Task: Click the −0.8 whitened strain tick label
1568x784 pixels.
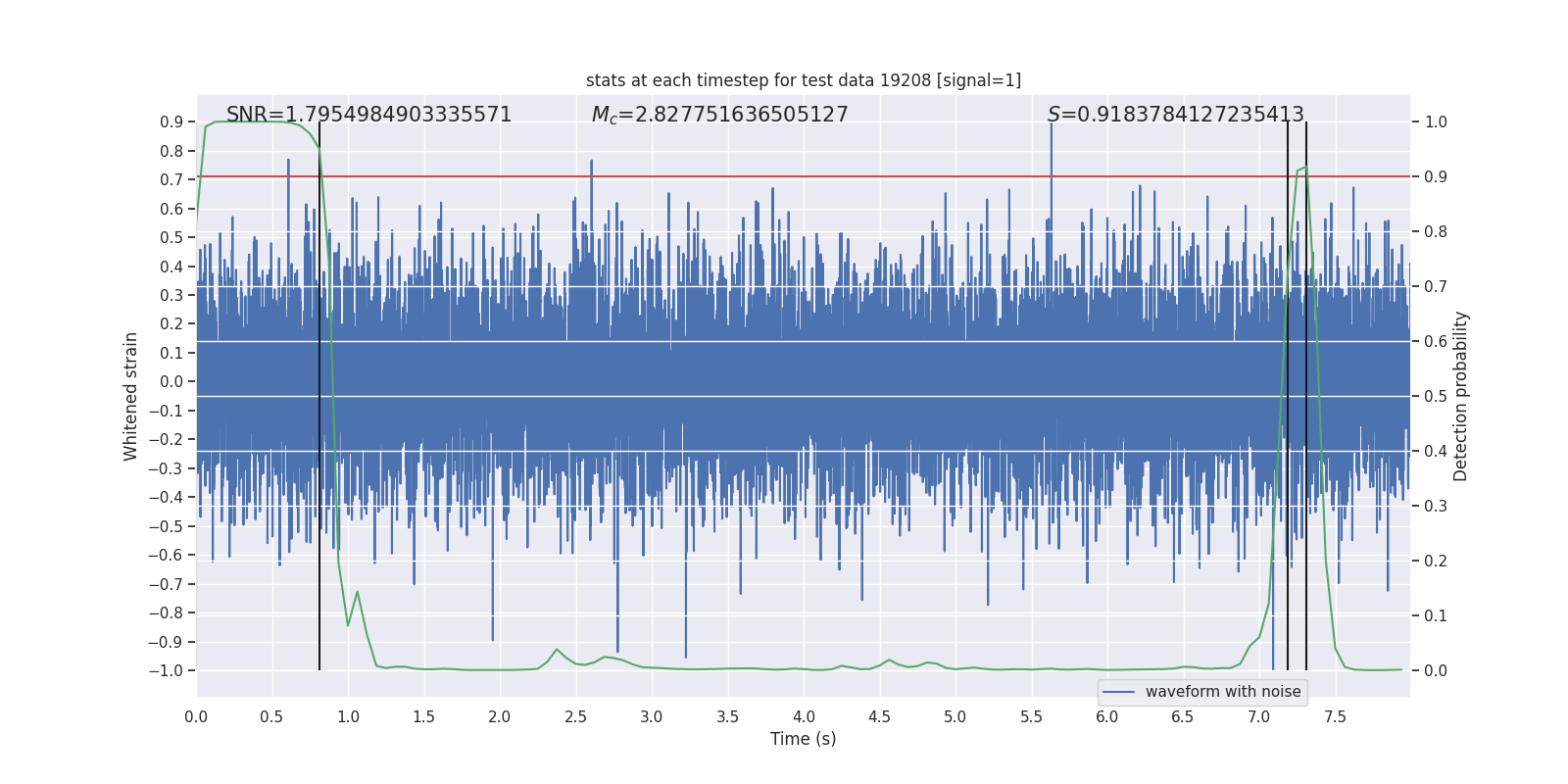Action: click(166, 613)
